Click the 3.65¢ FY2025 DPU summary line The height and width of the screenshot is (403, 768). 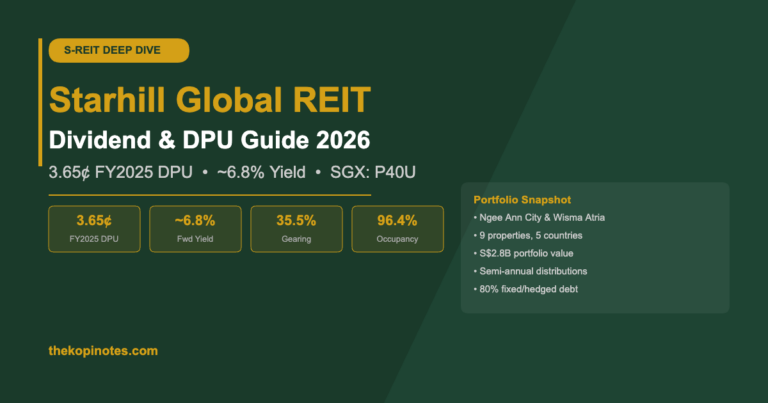[x=232, y=172]
